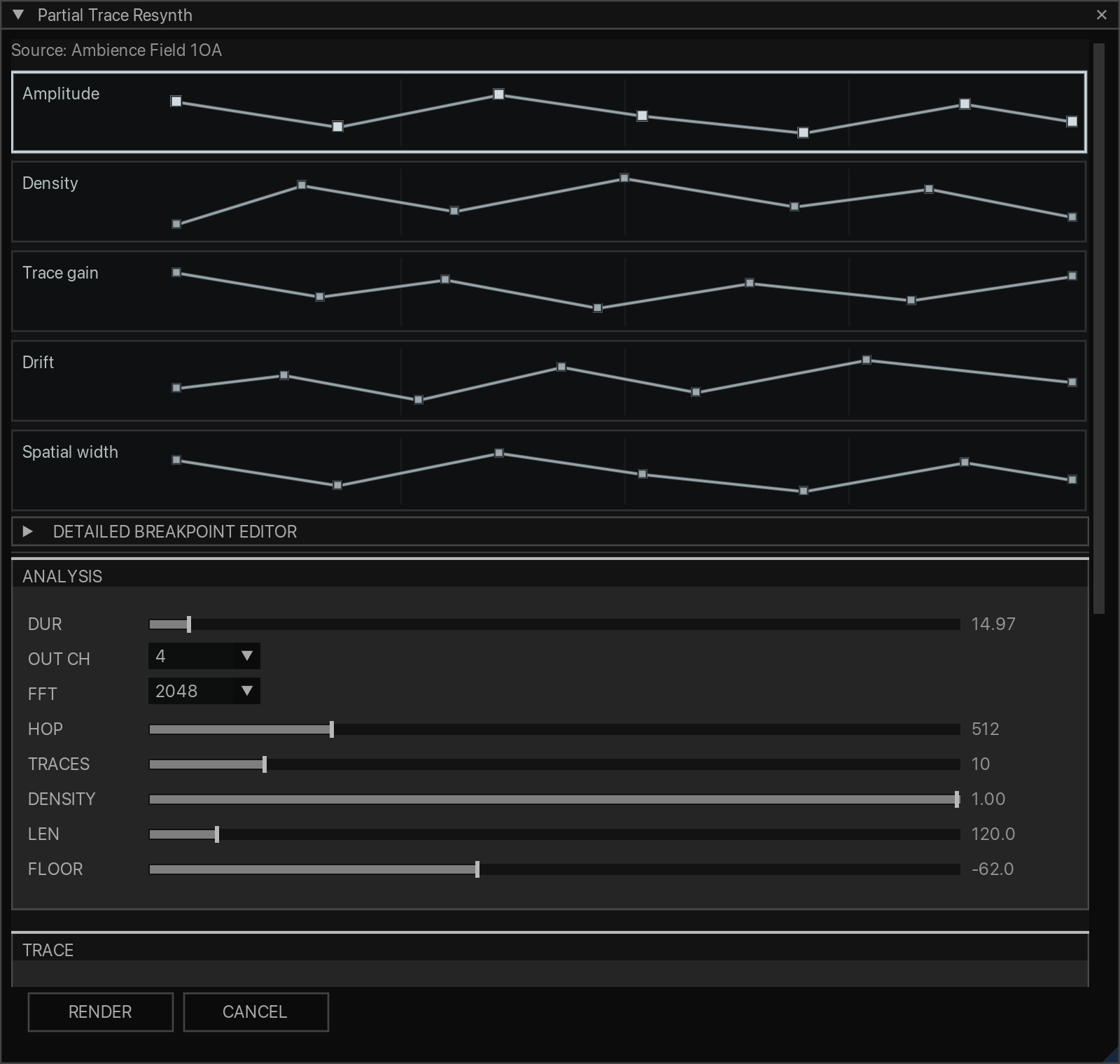Select the Trace gain envelope lane label
Screen dimensions: 1120x1064
60,273
